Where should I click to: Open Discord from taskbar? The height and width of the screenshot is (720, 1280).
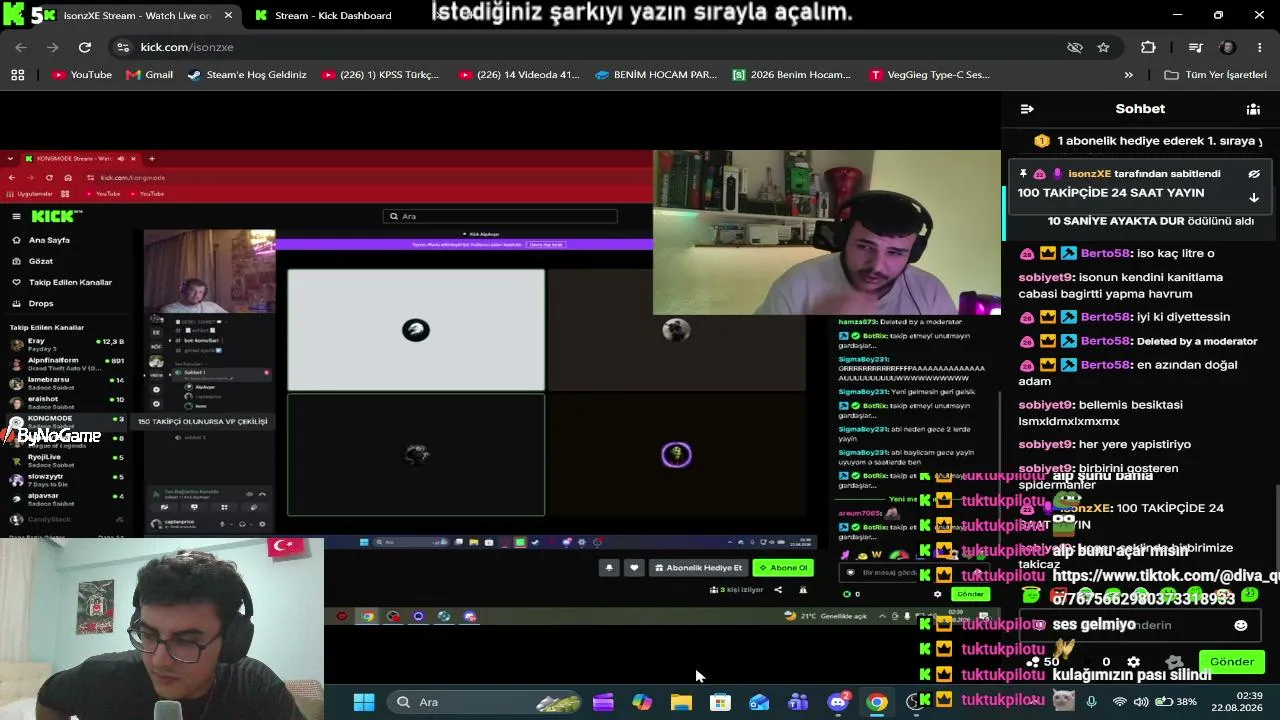coord(838,702)
